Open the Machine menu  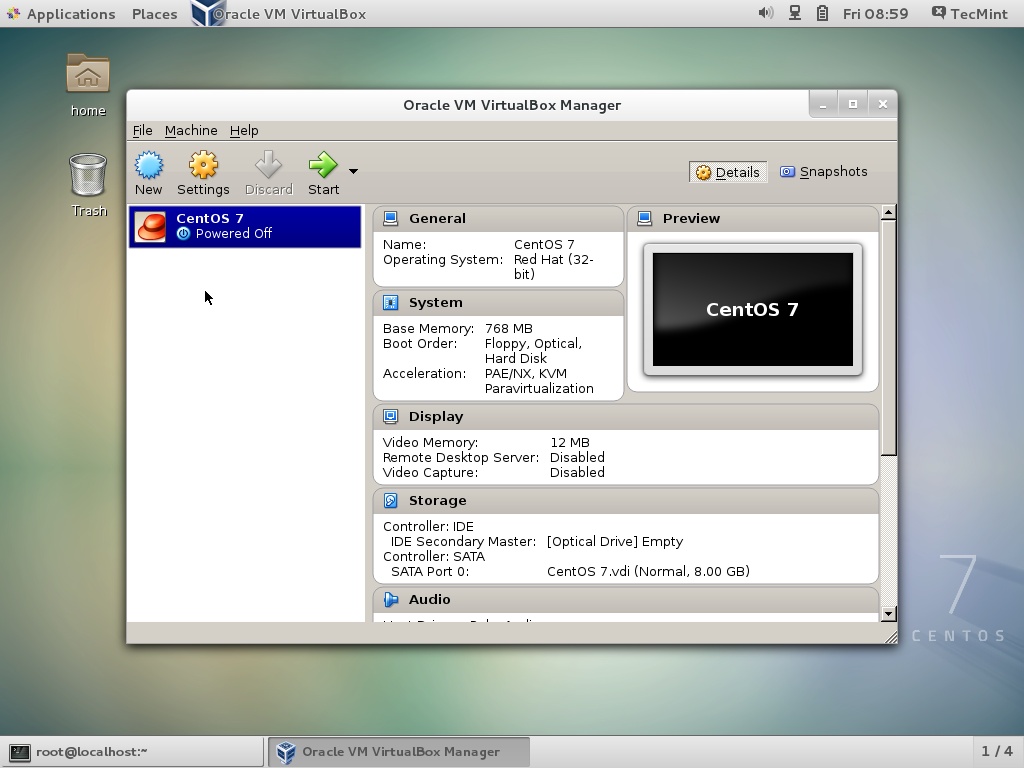(191, 130)
